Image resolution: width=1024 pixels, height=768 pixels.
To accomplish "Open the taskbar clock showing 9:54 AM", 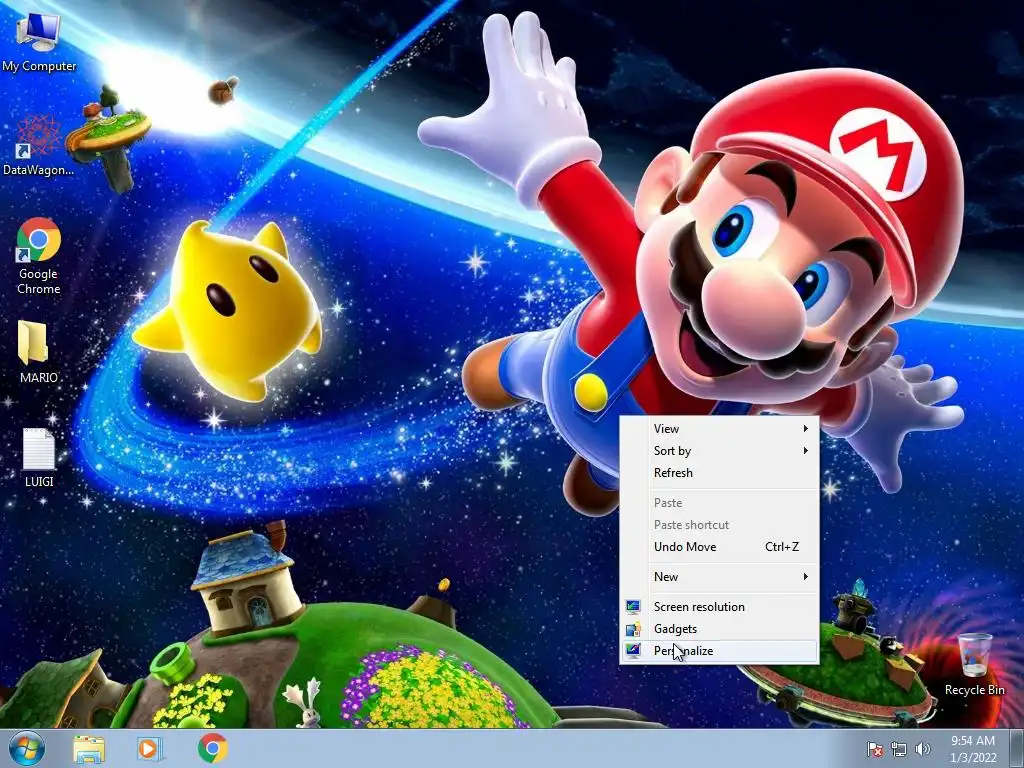I will coord(973,749).
